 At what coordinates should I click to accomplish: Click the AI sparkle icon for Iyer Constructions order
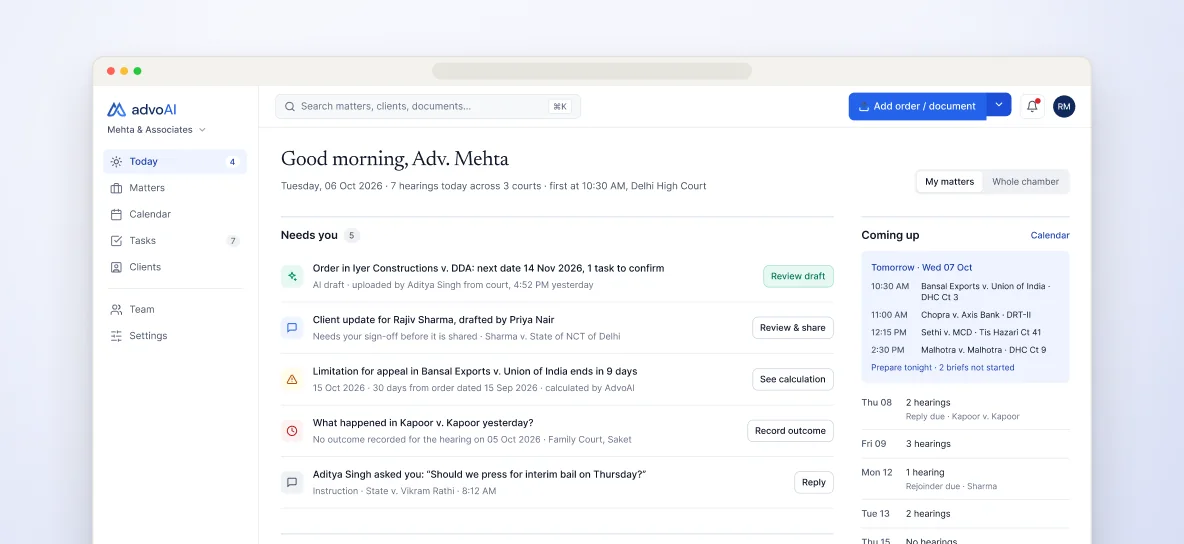[x=292, y=277]
